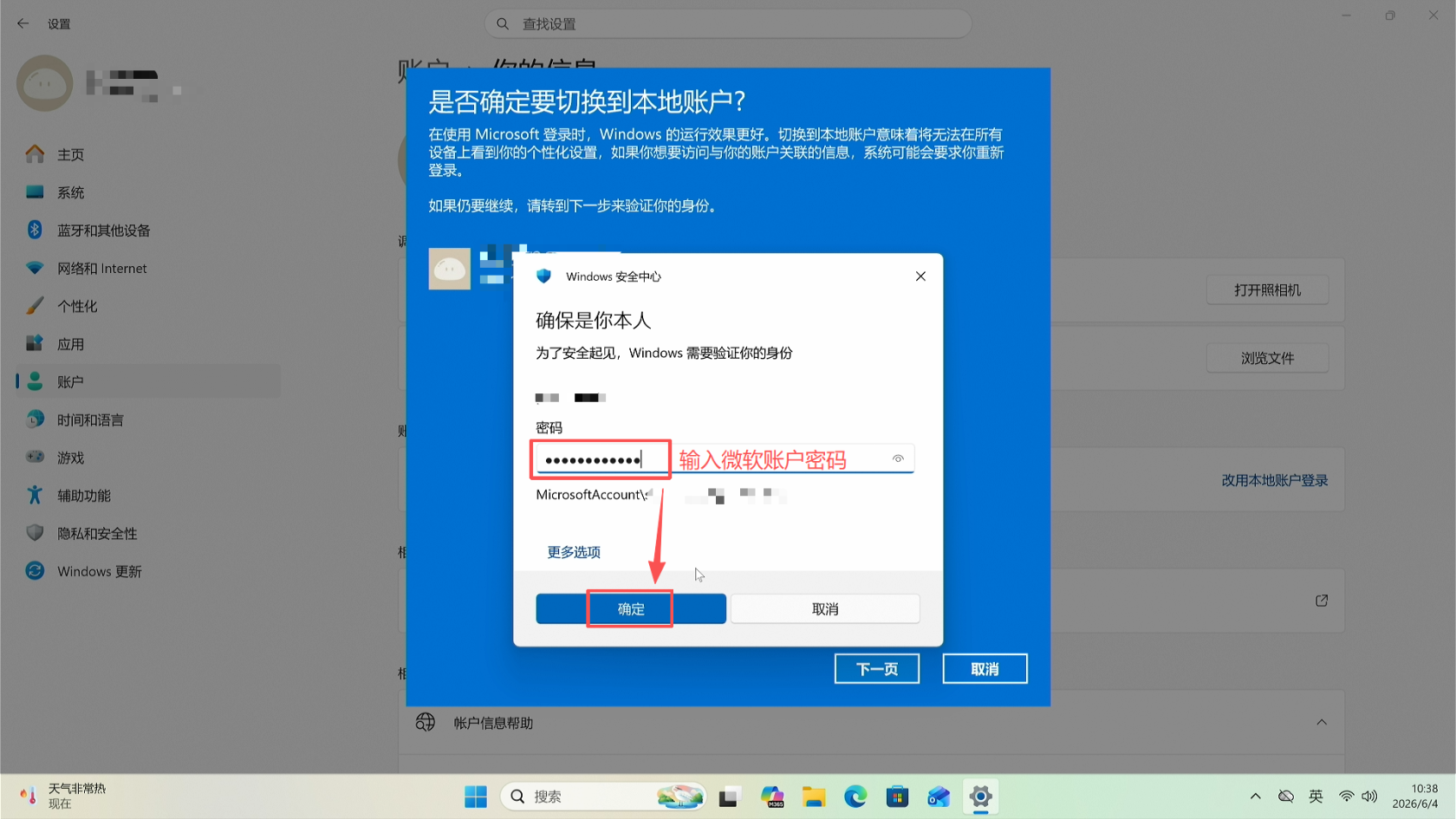Click the home icon beside 主页

click(x=35, y=153)
